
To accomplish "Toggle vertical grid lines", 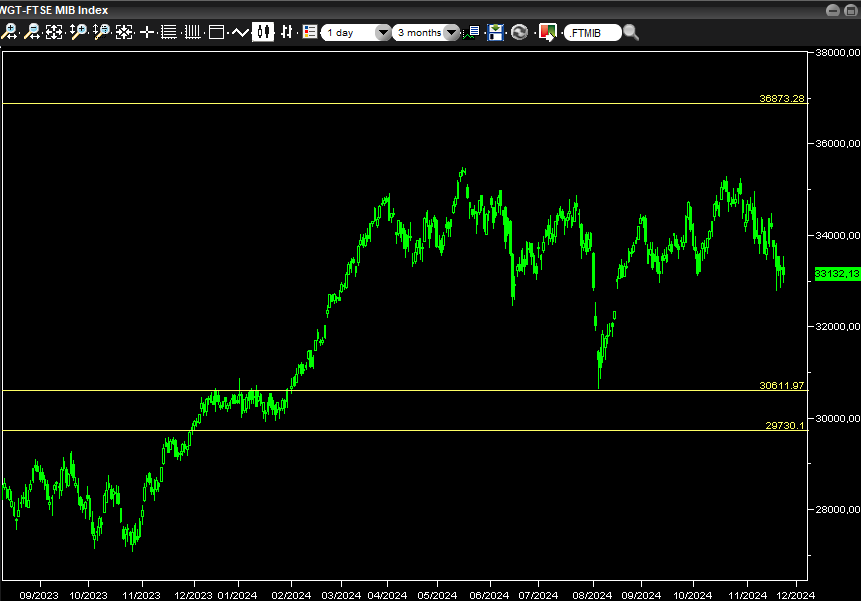I will (191, 32).
